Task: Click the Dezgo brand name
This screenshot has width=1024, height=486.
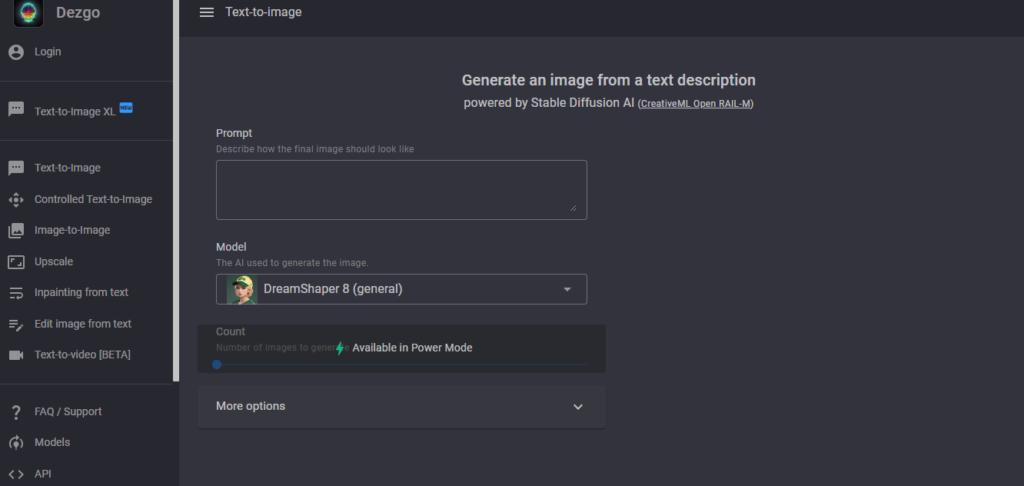Action: click(x=78, y=12)
